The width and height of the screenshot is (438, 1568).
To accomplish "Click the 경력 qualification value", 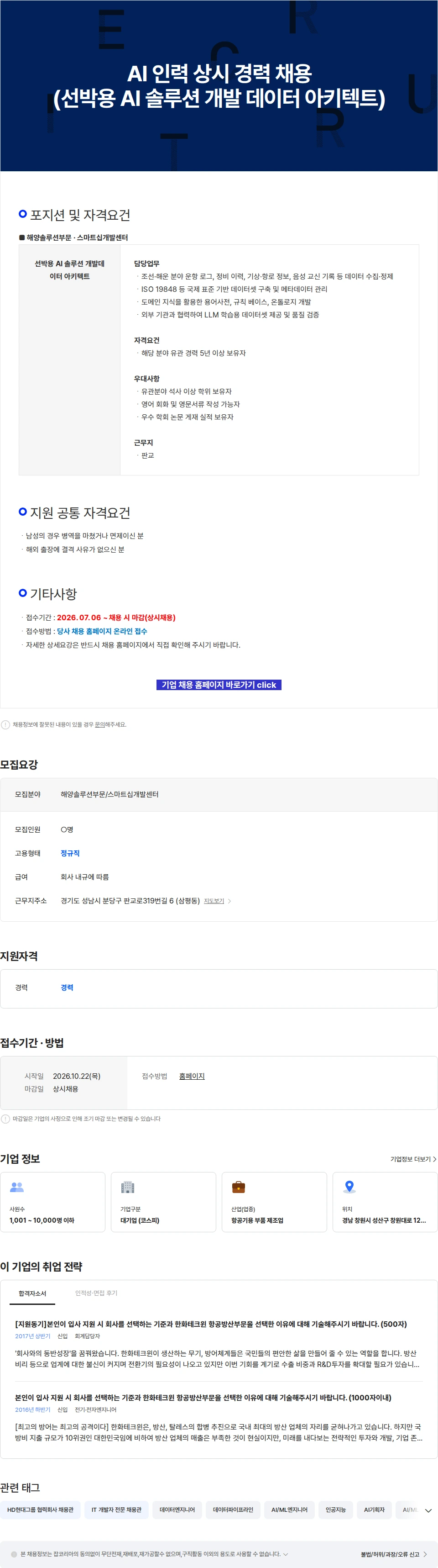I will 67,987.
